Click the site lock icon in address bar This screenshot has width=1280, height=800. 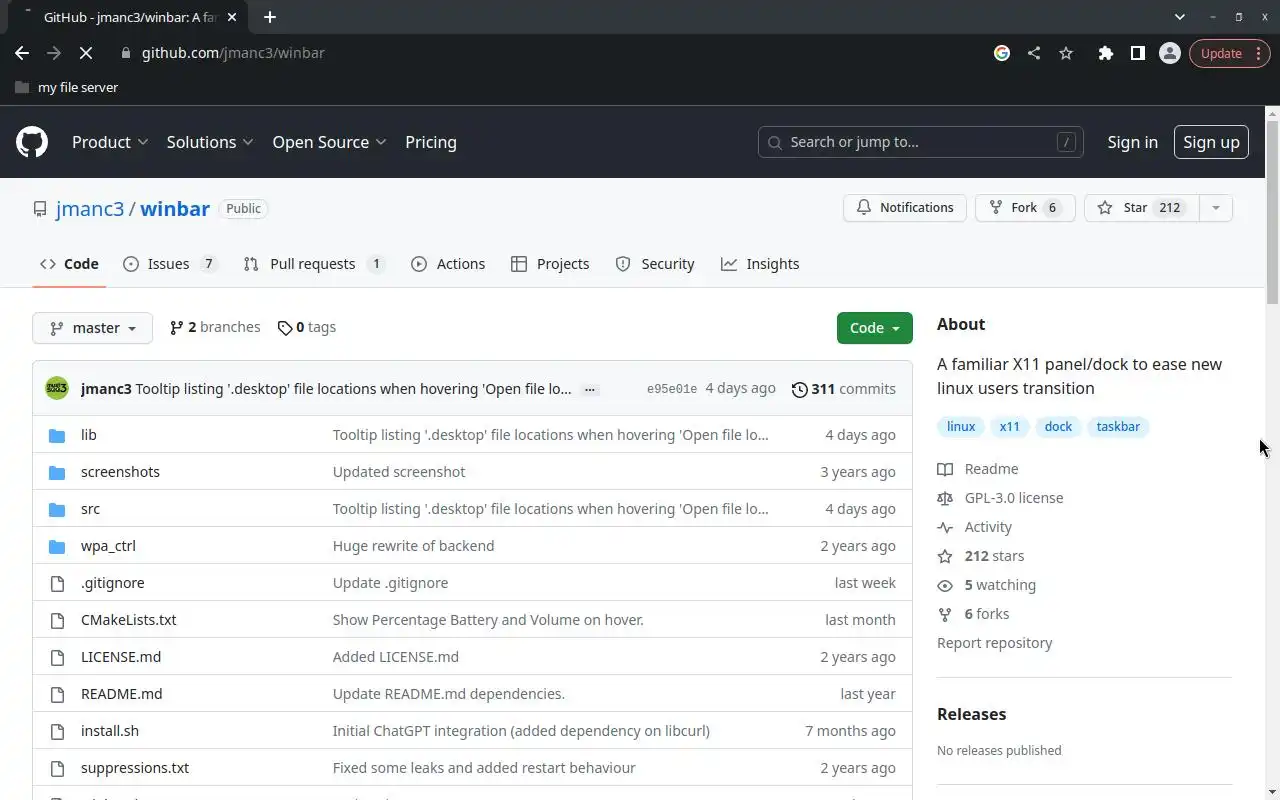coord(125,53)
